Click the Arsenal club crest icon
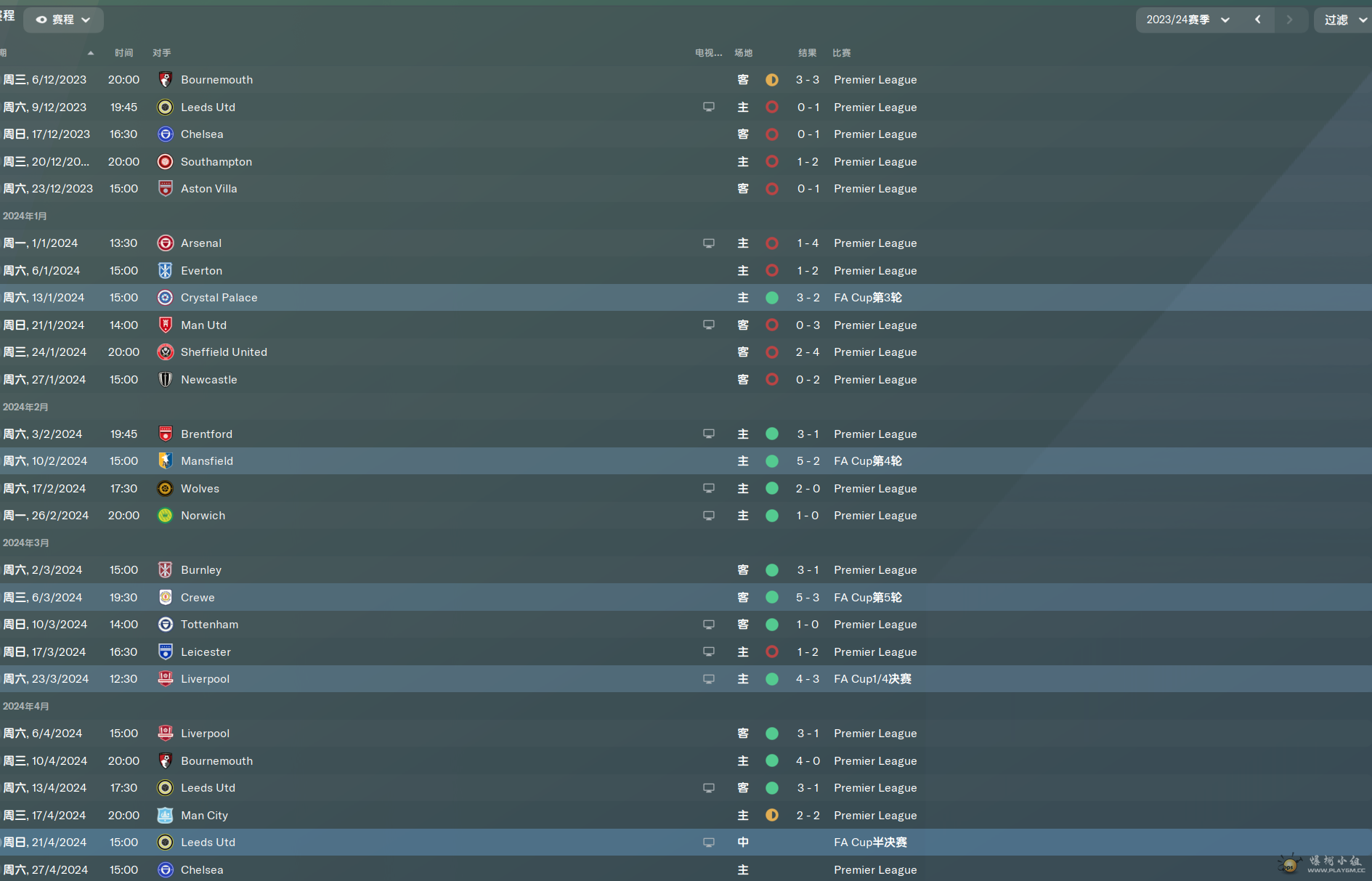The width and height of the screenshot is (1372, 881). click(x=165, y=243)
